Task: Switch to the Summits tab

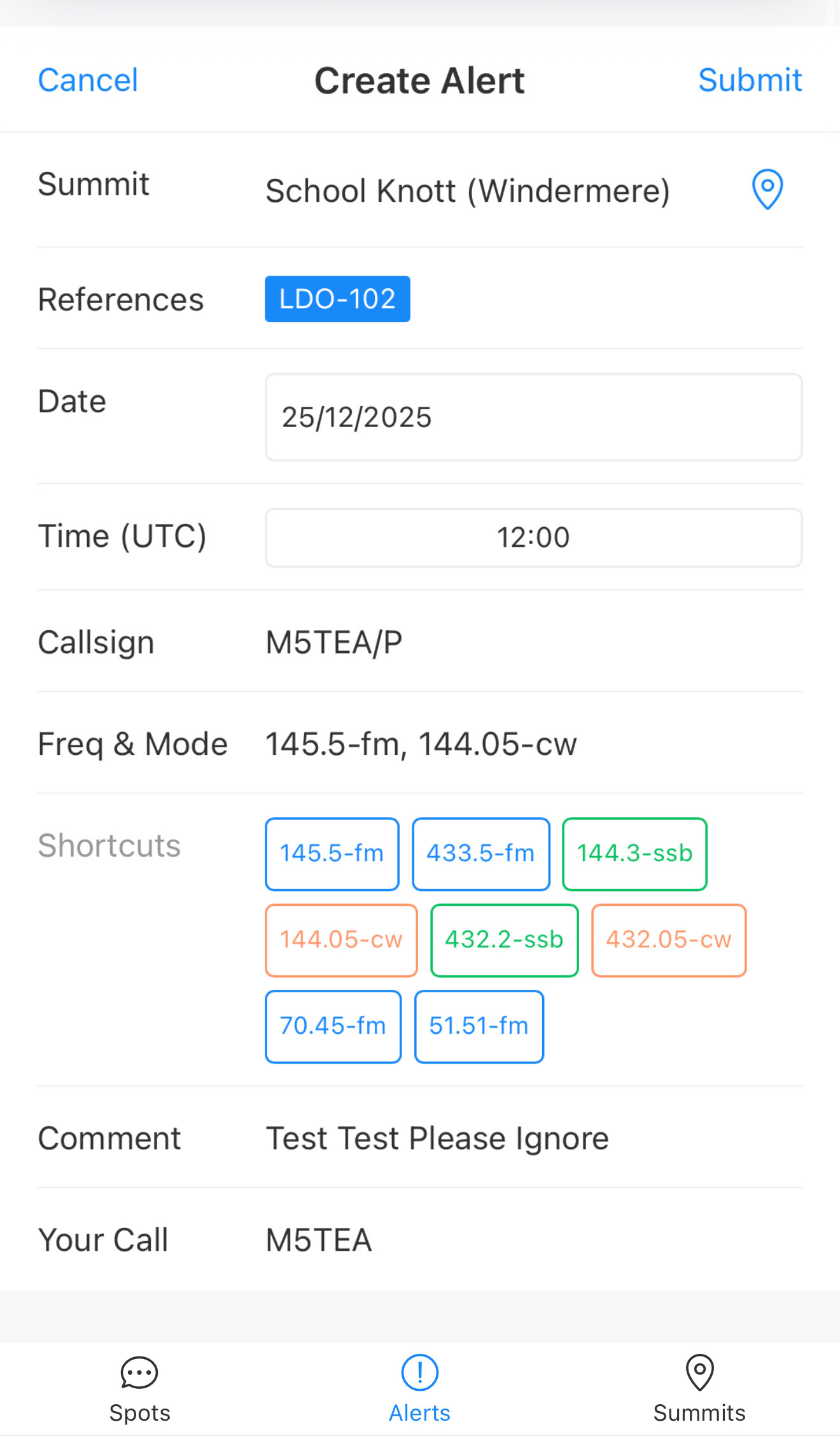Action: pos(699,1389)
